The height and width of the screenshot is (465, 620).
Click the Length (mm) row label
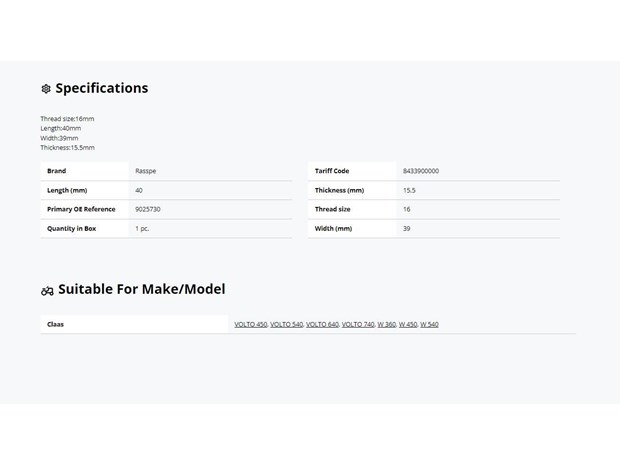(x=67, y=190)
